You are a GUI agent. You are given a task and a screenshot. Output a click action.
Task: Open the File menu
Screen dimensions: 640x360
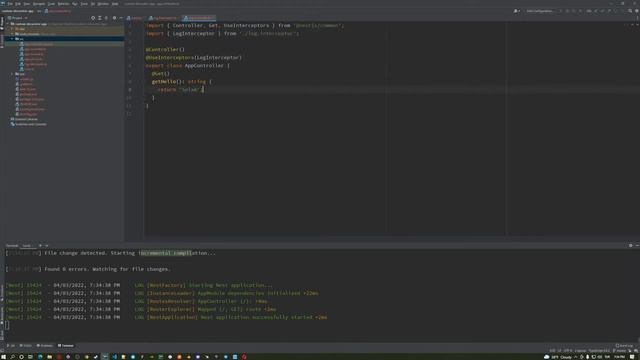click(10, 4)
